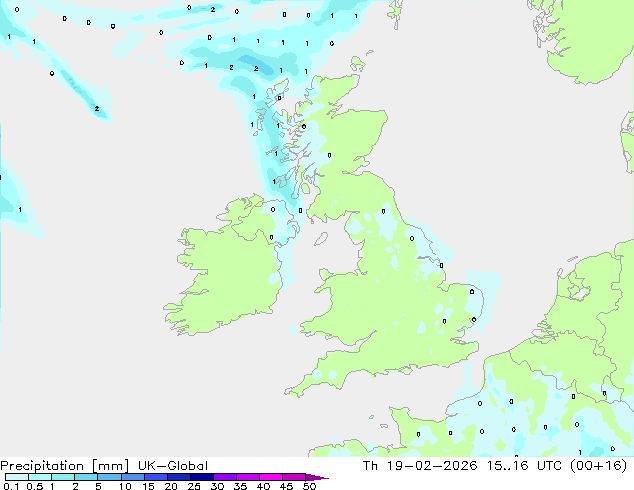
Task: Click the 'Precipitation [mm]' title text
Action: click(65, 466)
